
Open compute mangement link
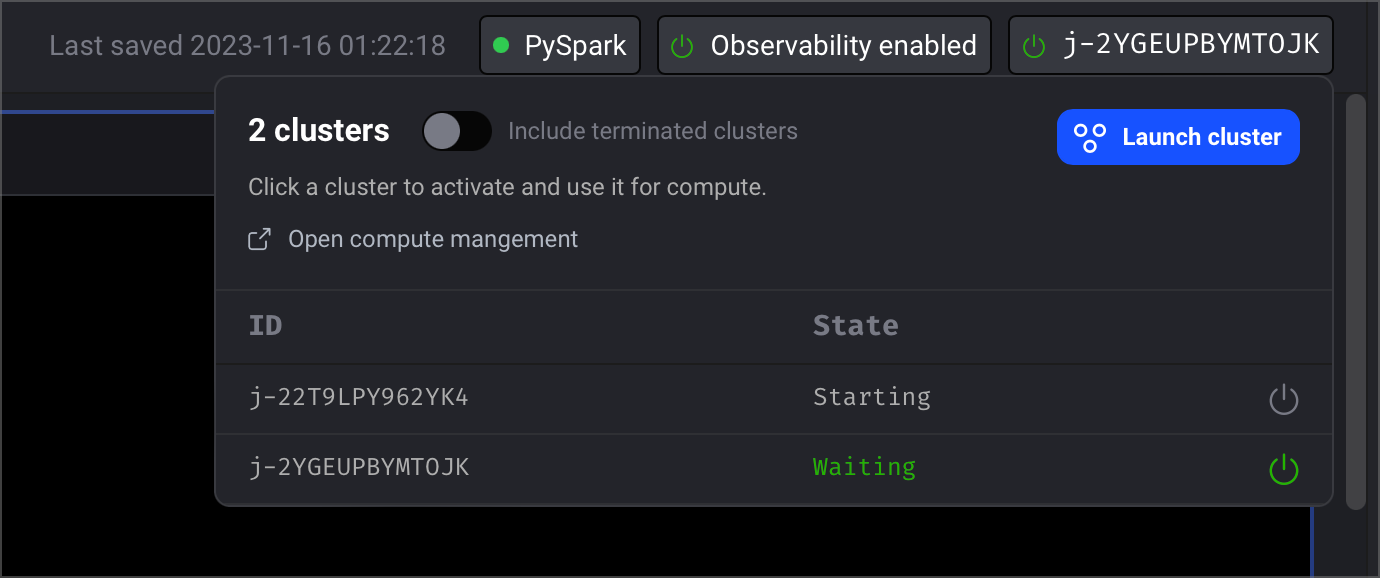click(433, 239)
